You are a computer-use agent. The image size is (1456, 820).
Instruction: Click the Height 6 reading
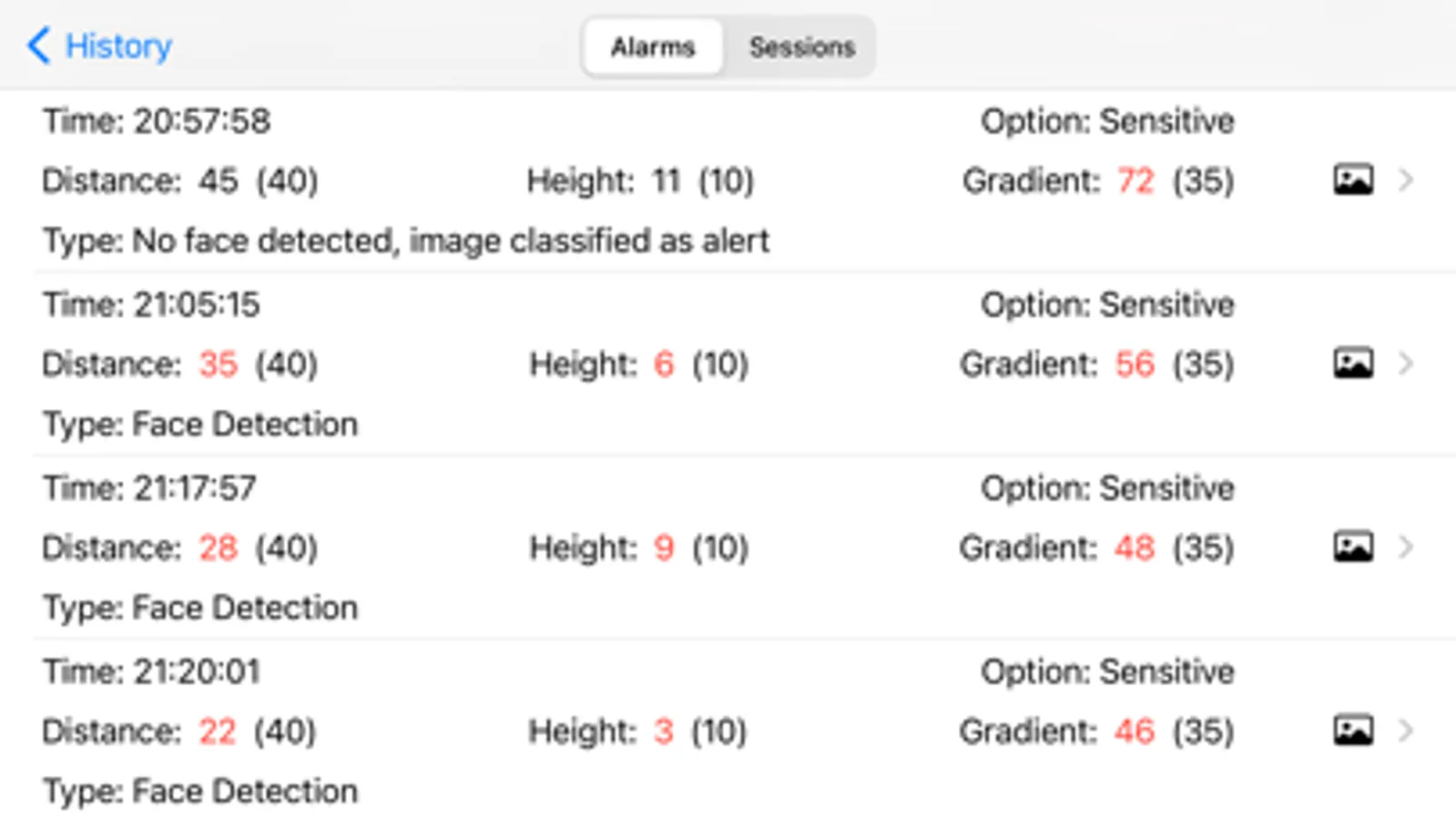664,364
